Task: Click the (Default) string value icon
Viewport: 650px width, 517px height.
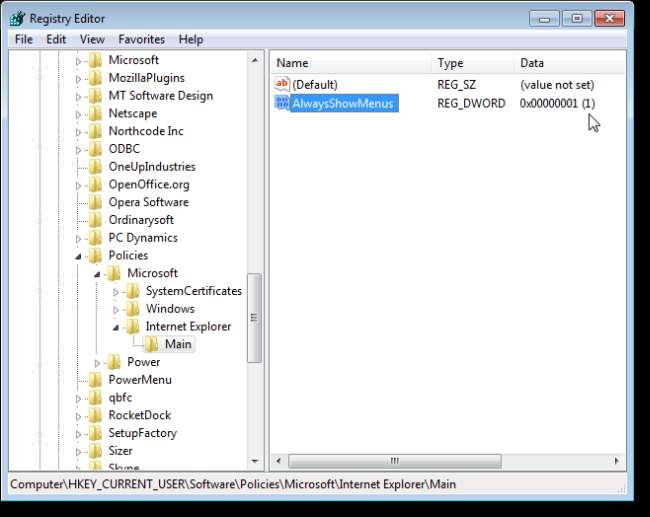Action: pos(282,84)
